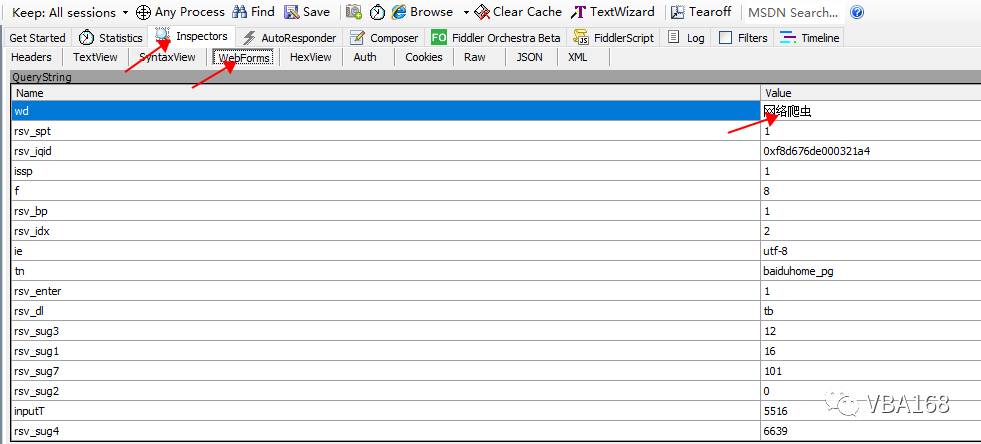This screenshot has height=444, width=981.
Task: Select the rsv_dl row
Action: pyautogui.click(x=496, y=311)
